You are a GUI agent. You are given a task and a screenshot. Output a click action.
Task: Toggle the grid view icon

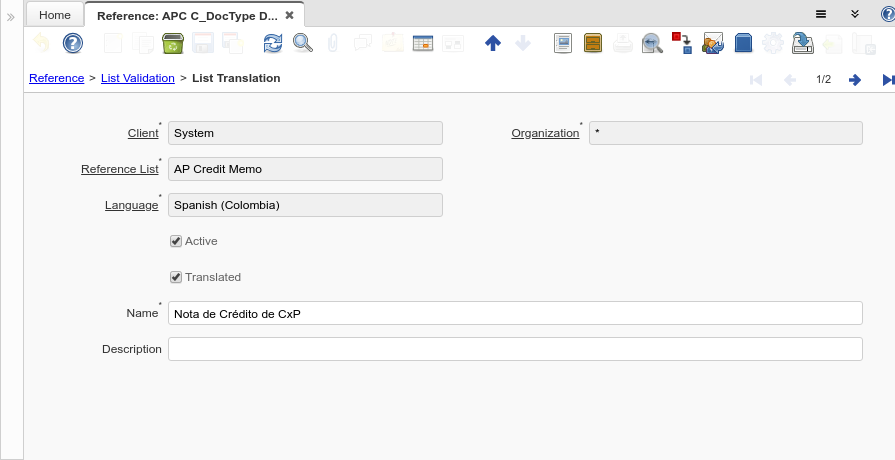pyautogui.click(x=422, y=43)
